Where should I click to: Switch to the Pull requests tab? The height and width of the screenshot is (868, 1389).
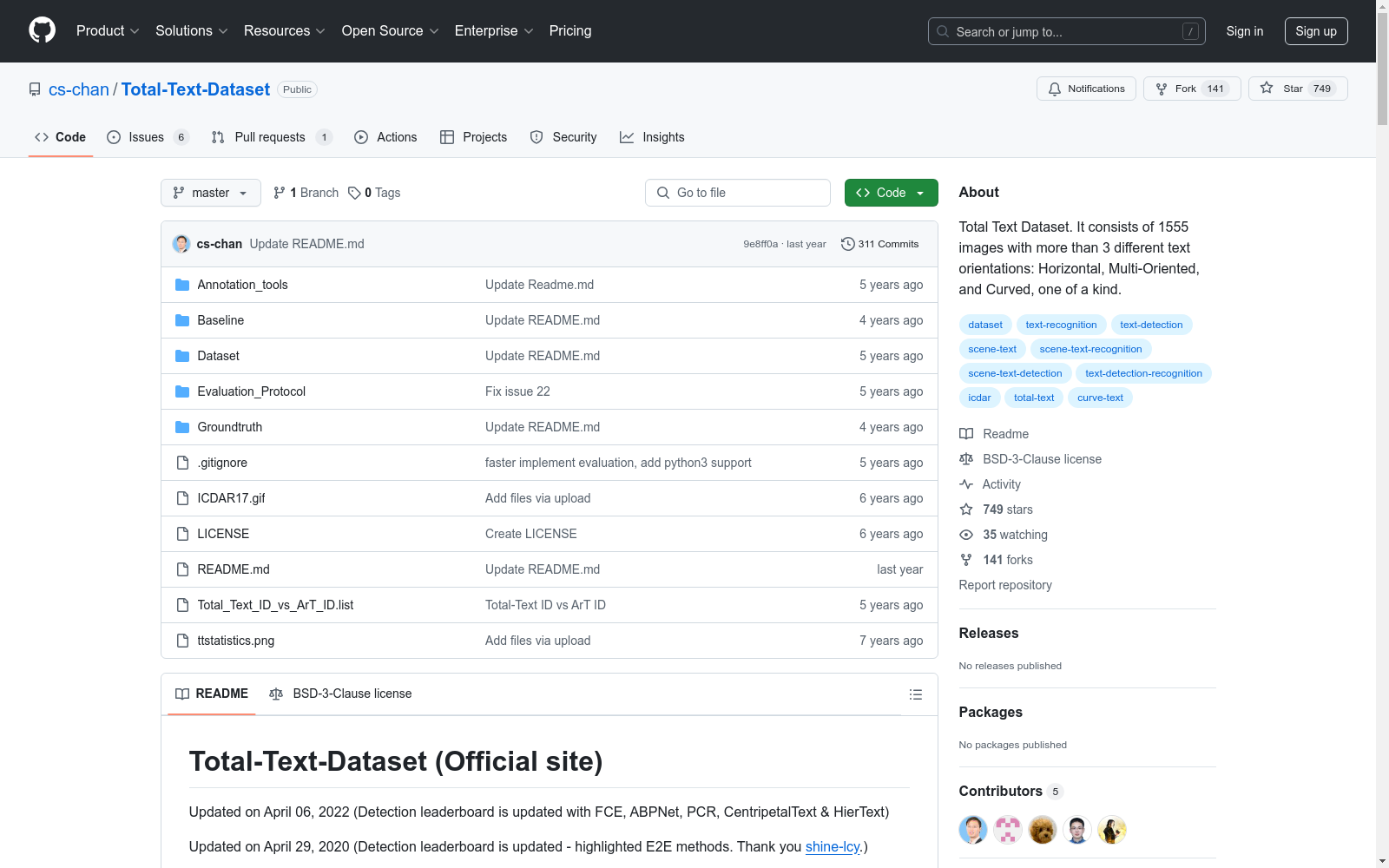[272, 137]
